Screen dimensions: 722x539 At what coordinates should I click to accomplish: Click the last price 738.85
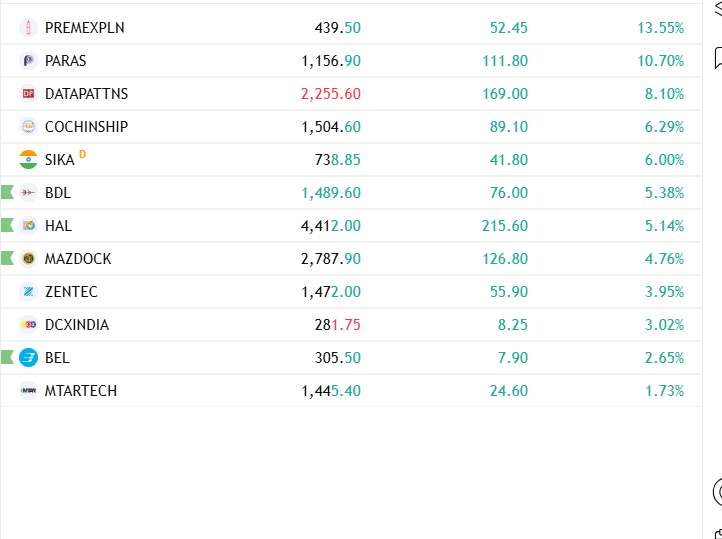click(x=338, y=160)
